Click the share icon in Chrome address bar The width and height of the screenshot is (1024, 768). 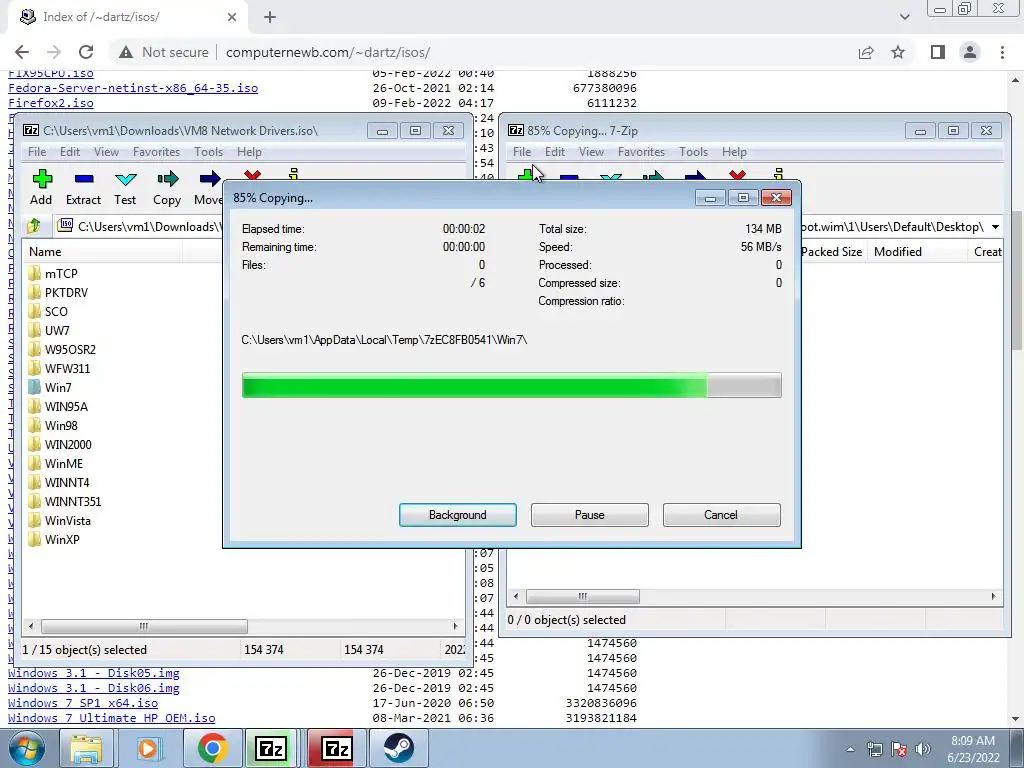point(866,52)
